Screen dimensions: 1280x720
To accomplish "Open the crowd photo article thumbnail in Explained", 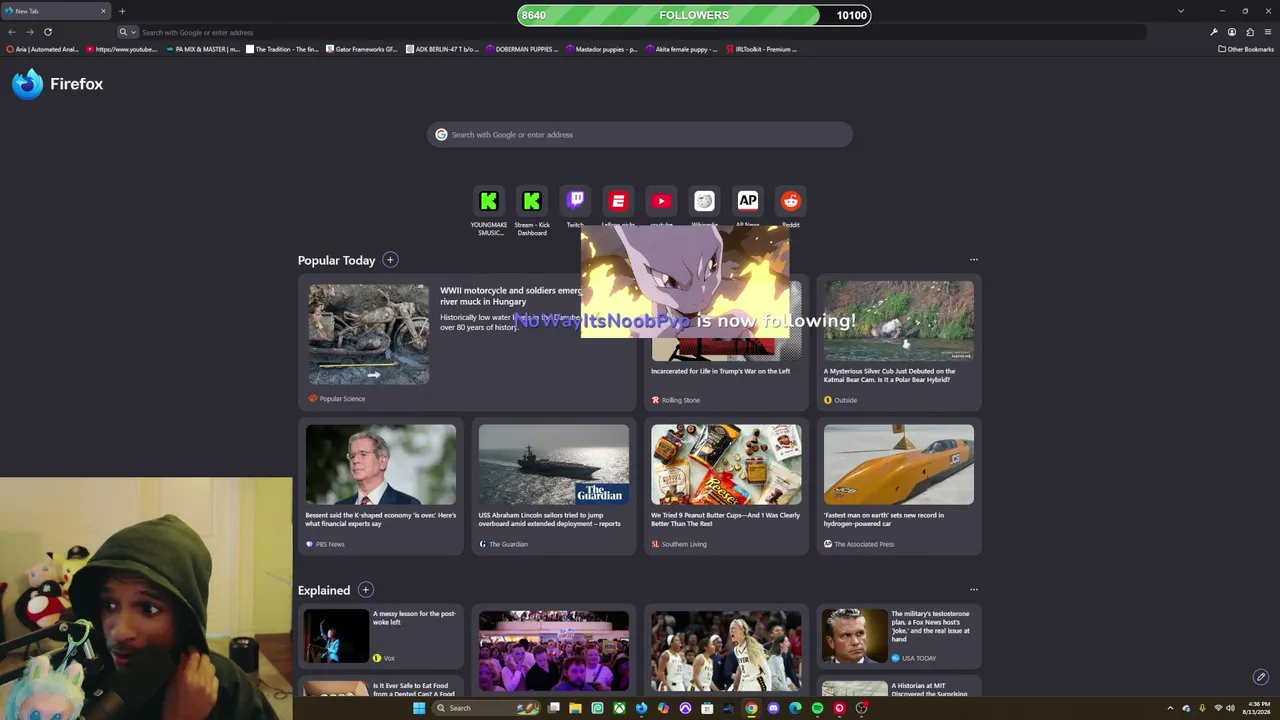I will coord(554,651).
